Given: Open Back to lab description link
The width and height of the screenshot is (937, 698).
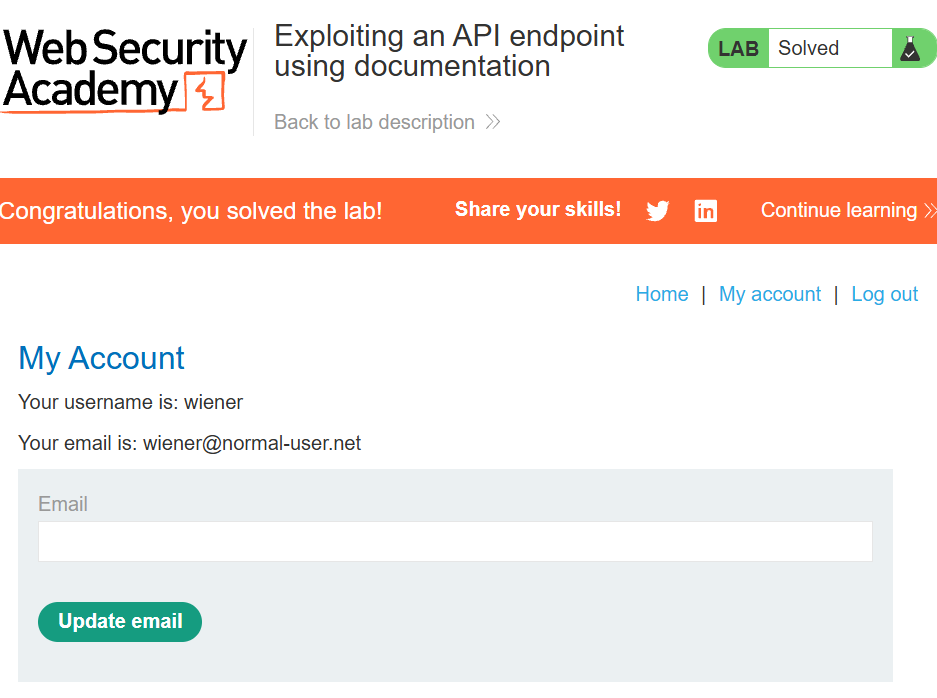Looking at the screenshot, I should 374,122.
